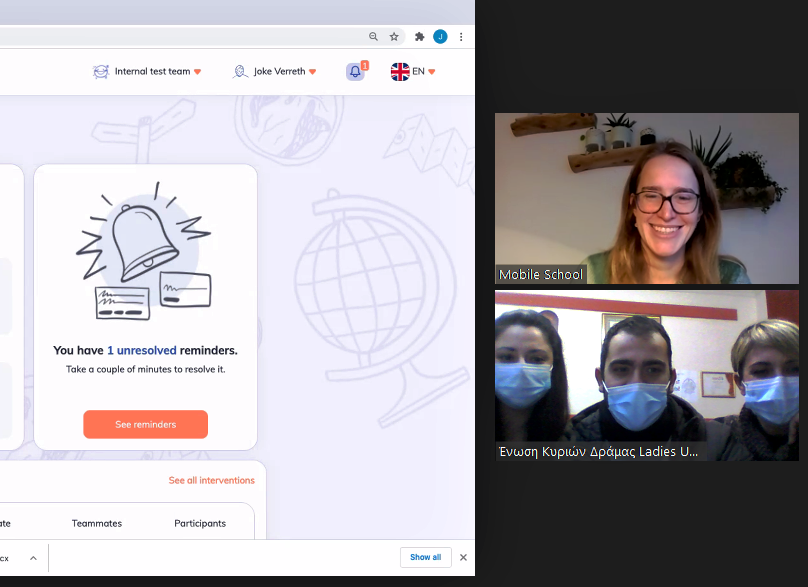Click the Ένωση Κυριών Δράμας name label
Viewport: 808px width, 587px height.
coord(598,452)
